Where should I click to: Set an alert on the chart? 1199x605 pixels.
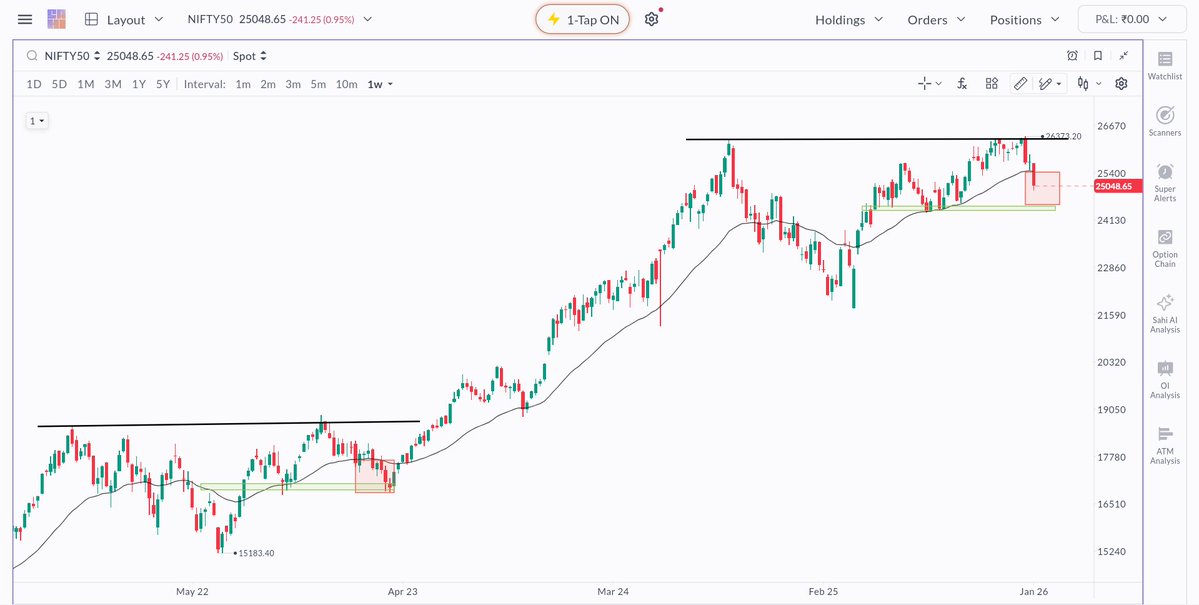1071,56
